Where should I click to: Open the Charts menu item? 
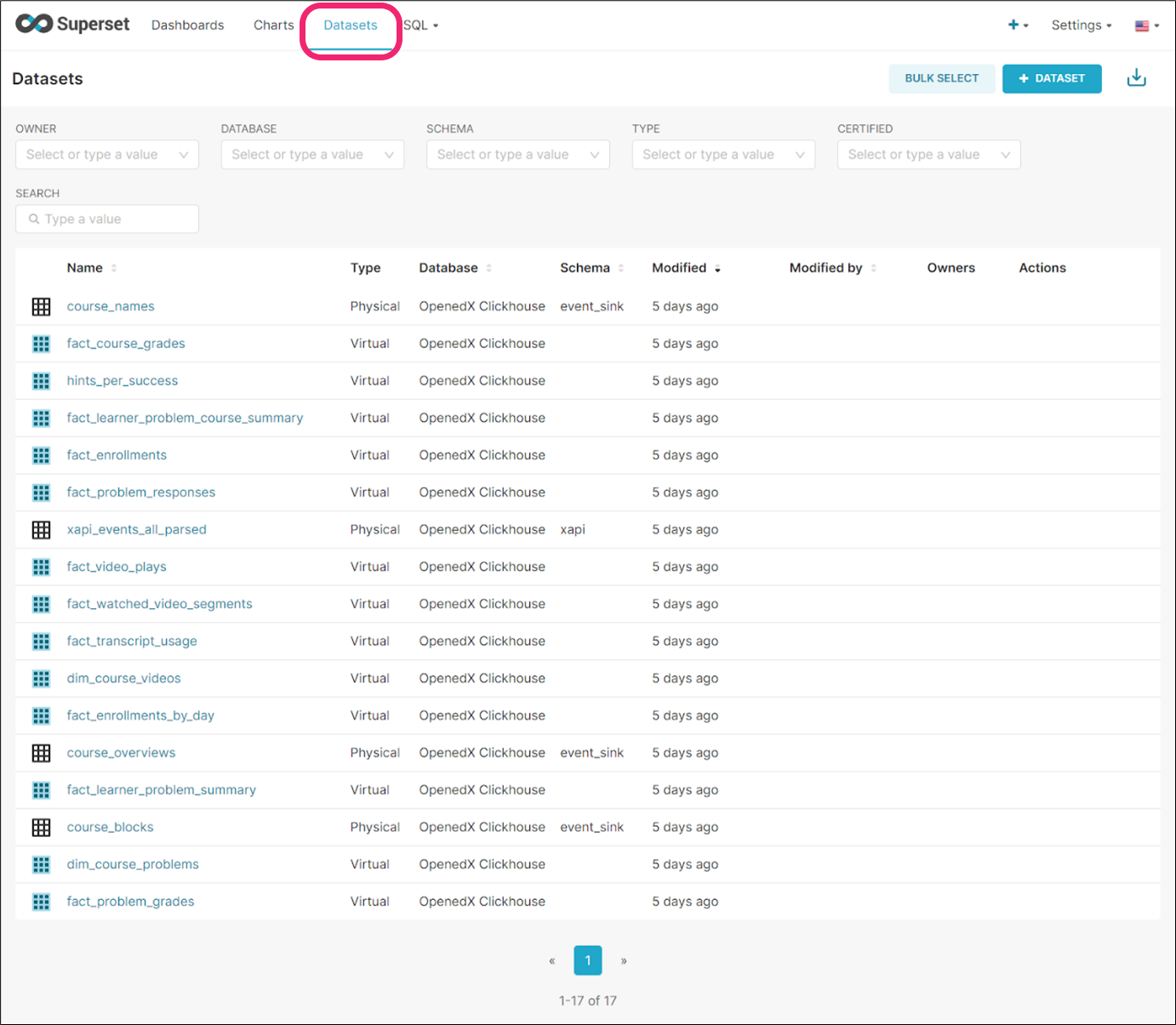(x=274, y=26)
